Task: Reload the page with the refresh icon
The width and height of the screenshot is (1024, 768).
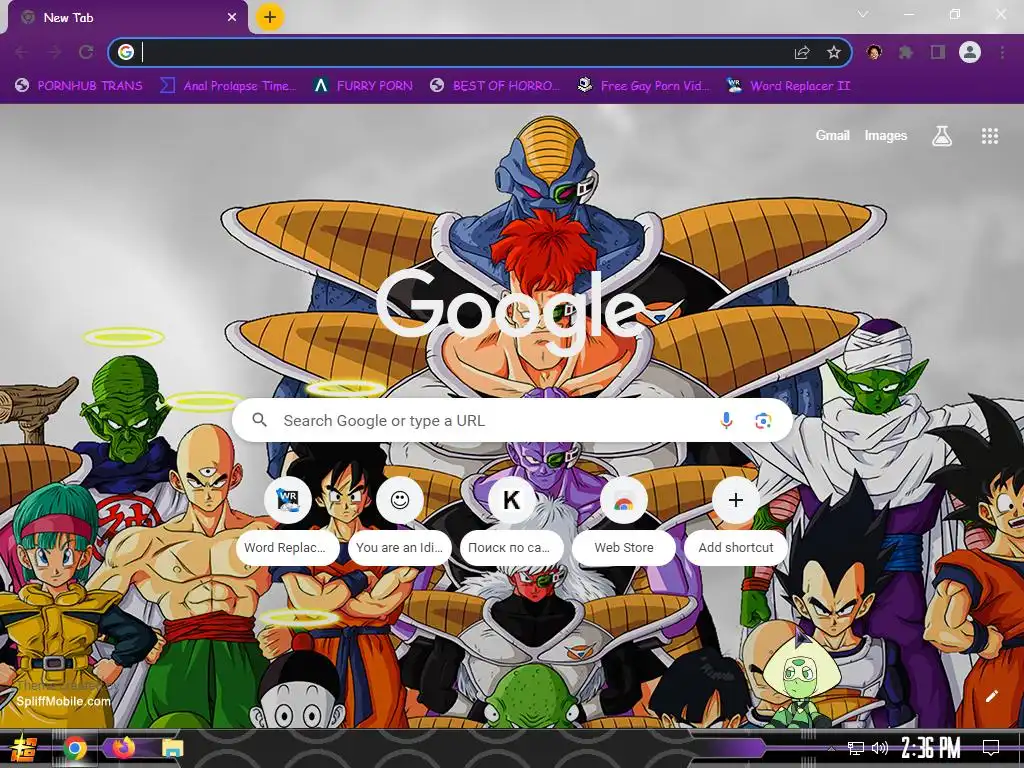Action: (x=86, y=52)
